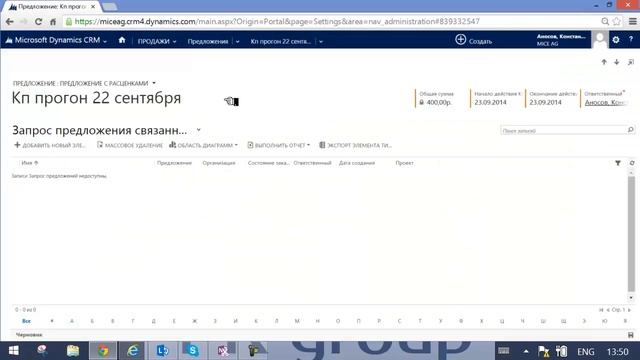This screenshot has height=360, width=640.
Task: Open Internet Explorer from taskbar
Action: [x=133, y=351]
